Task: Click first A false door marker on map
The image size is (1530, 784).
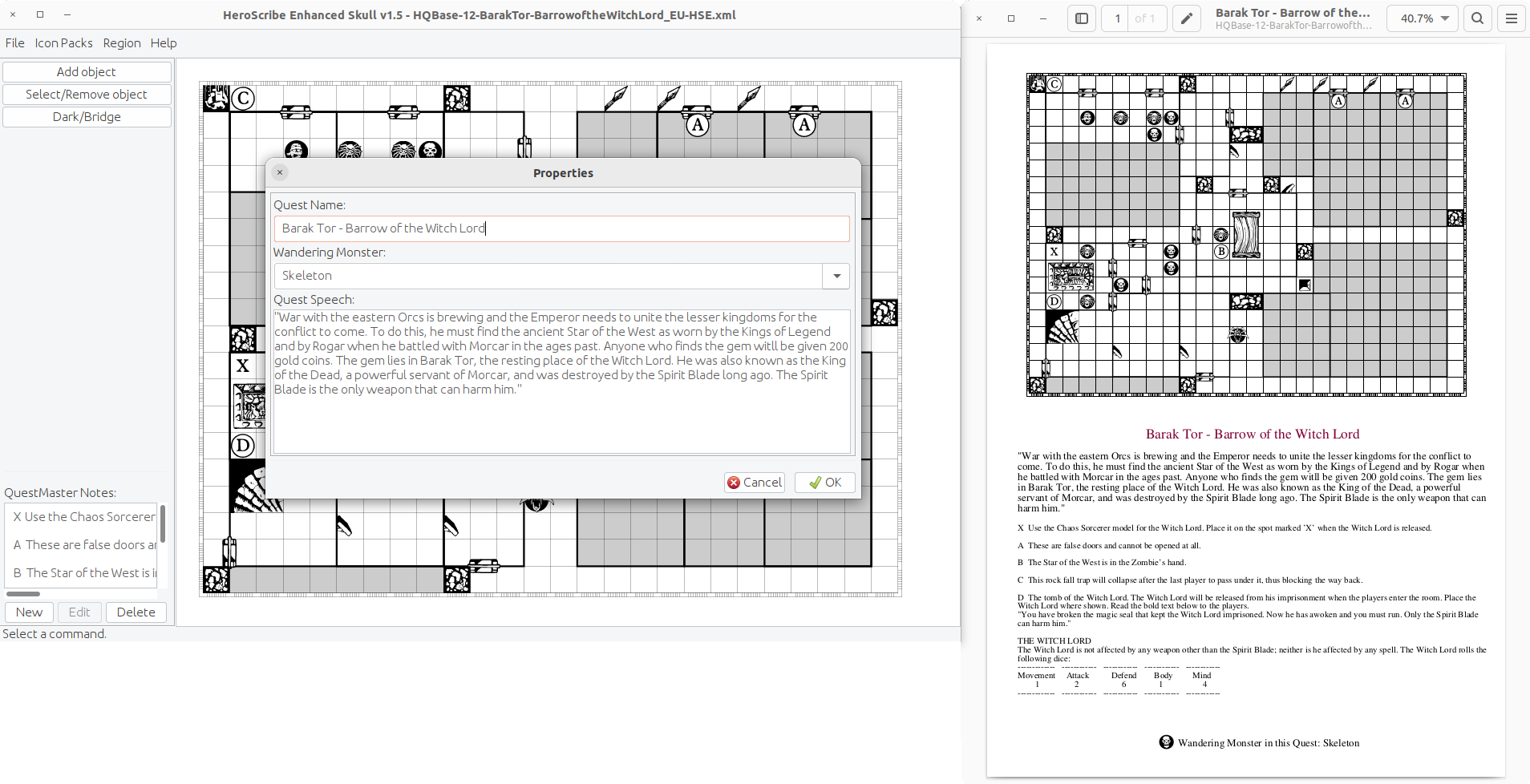Action: click(x=698, y=125)
